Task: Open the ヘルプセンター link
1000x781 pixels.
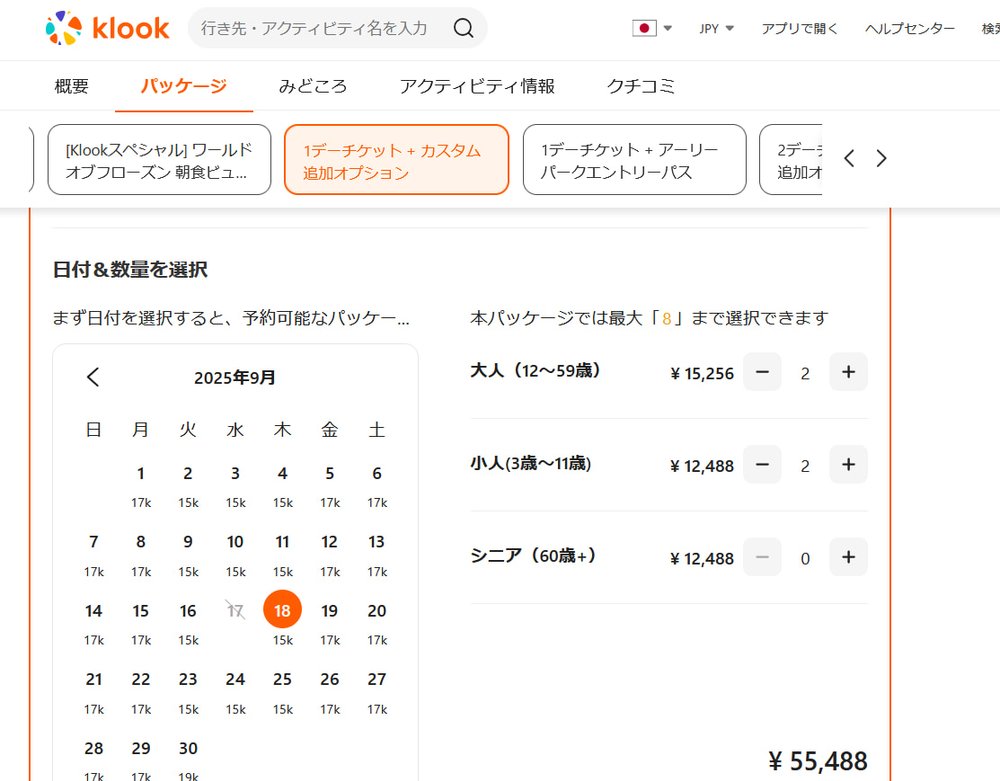Action: point(908,29)
